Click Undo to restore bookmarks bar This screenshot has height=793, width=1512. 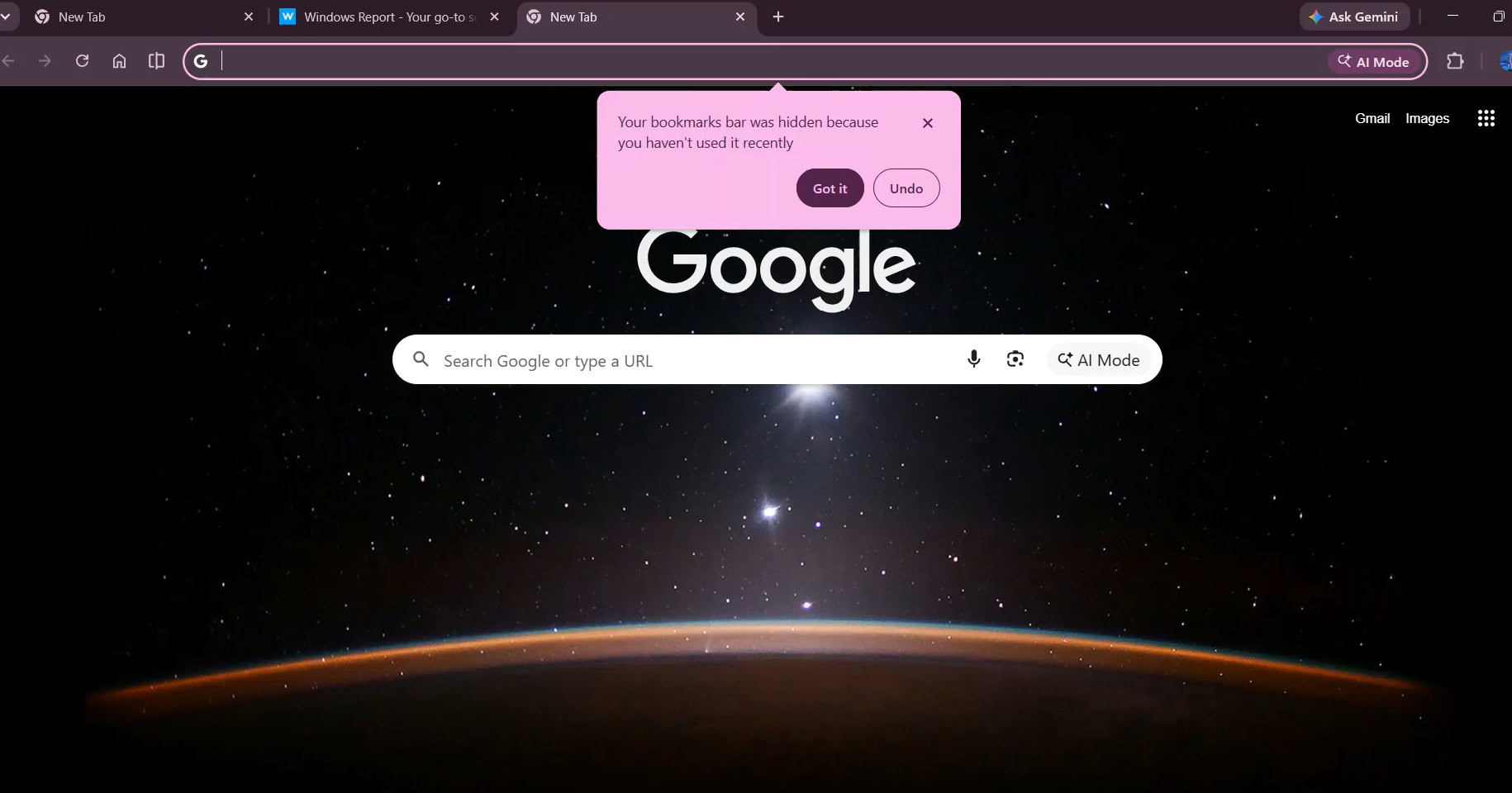[x=906, y=188]
